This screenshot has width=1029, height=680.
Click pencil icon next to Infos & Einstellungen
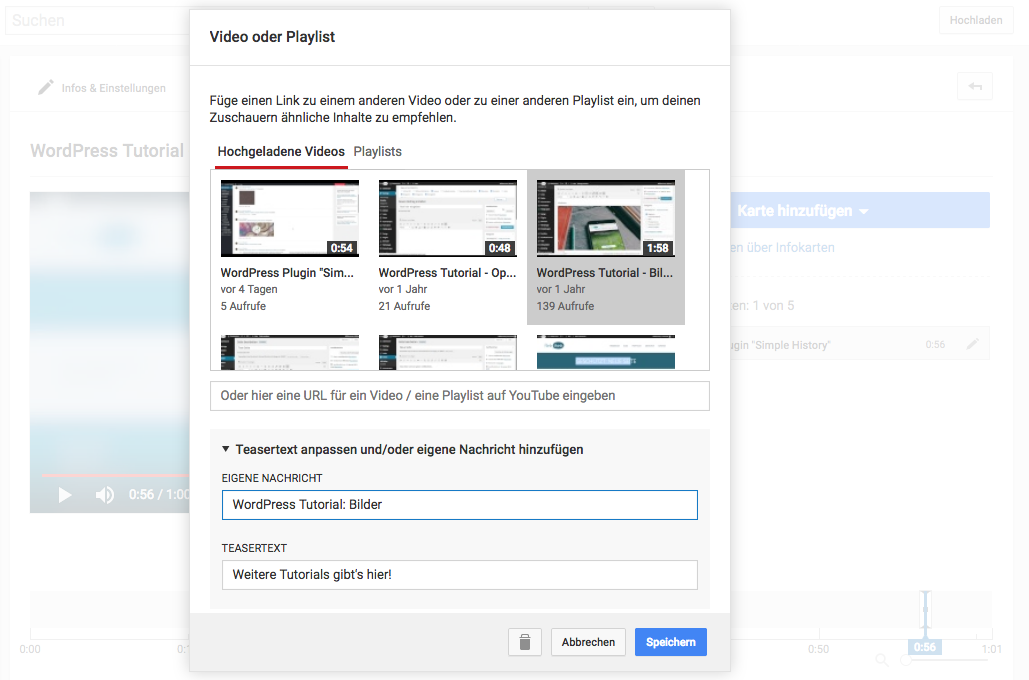pos(45,88)
